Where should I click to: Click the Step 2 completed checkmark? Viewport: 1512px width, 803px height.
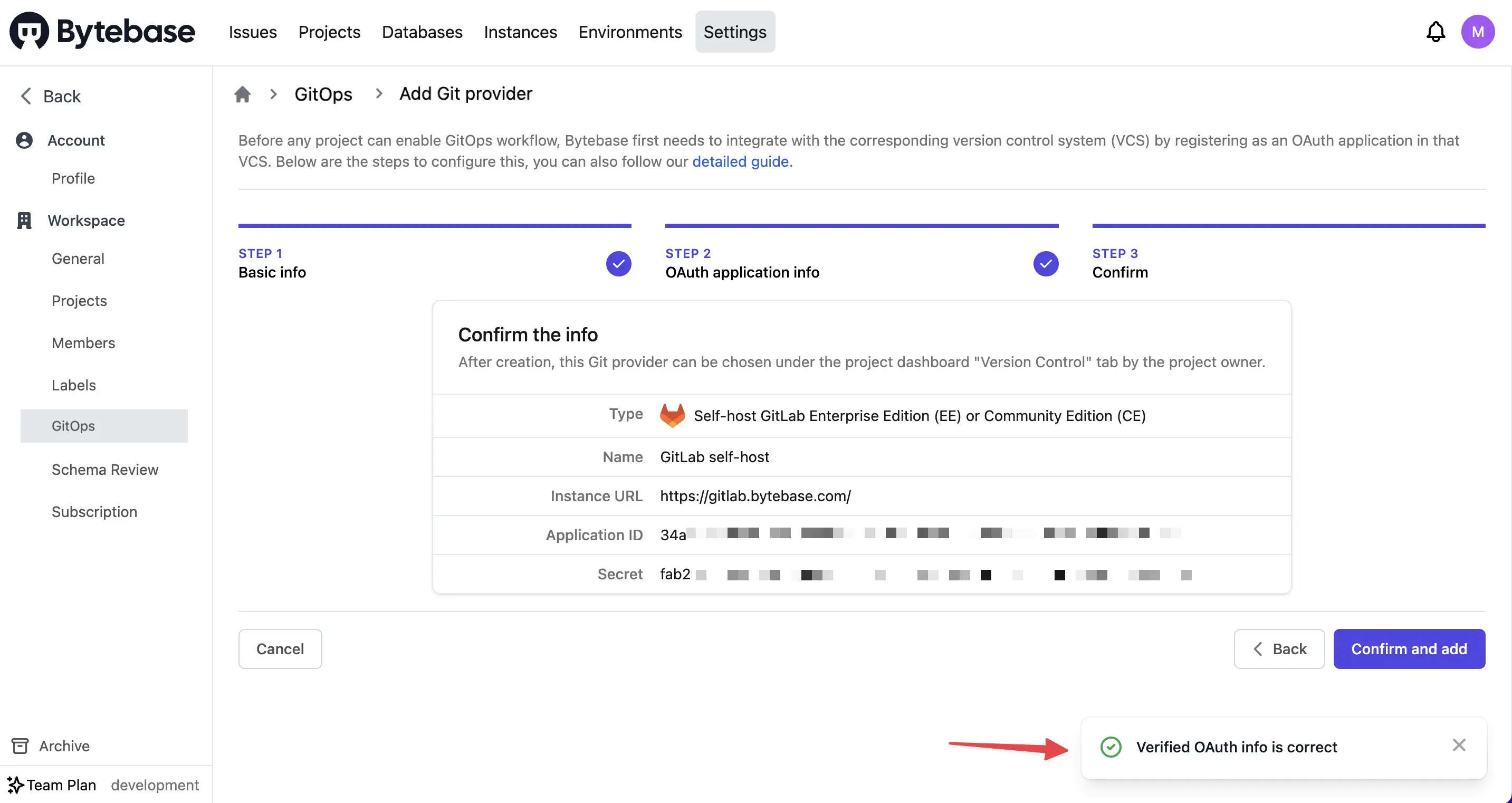coord(1046,264)
